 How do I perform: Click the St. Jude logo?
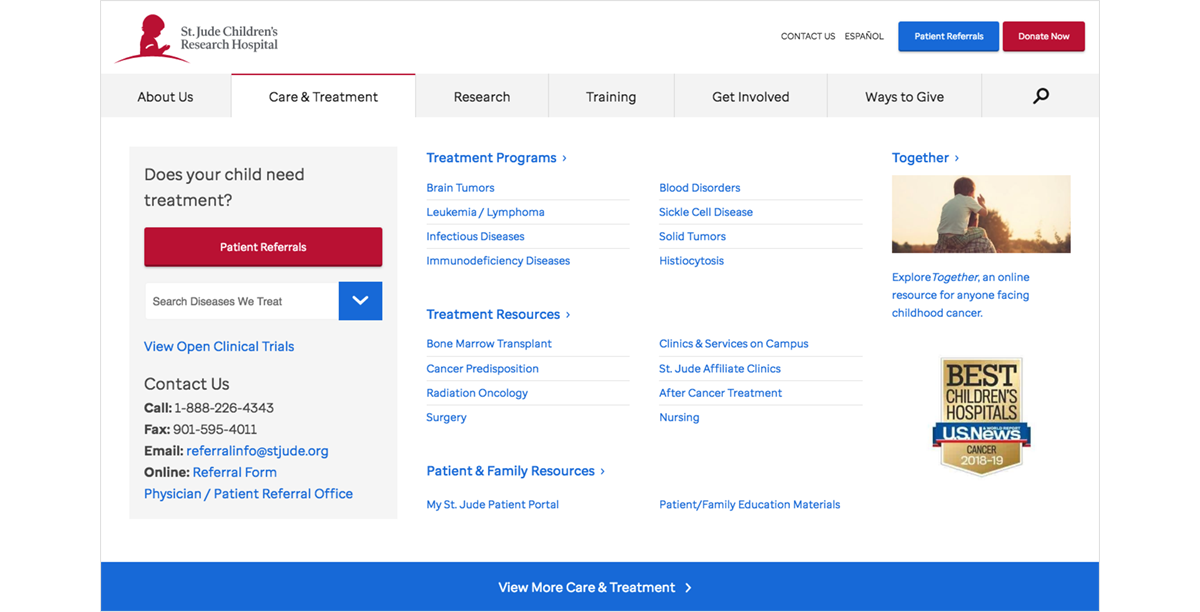[x=196, y=39]
